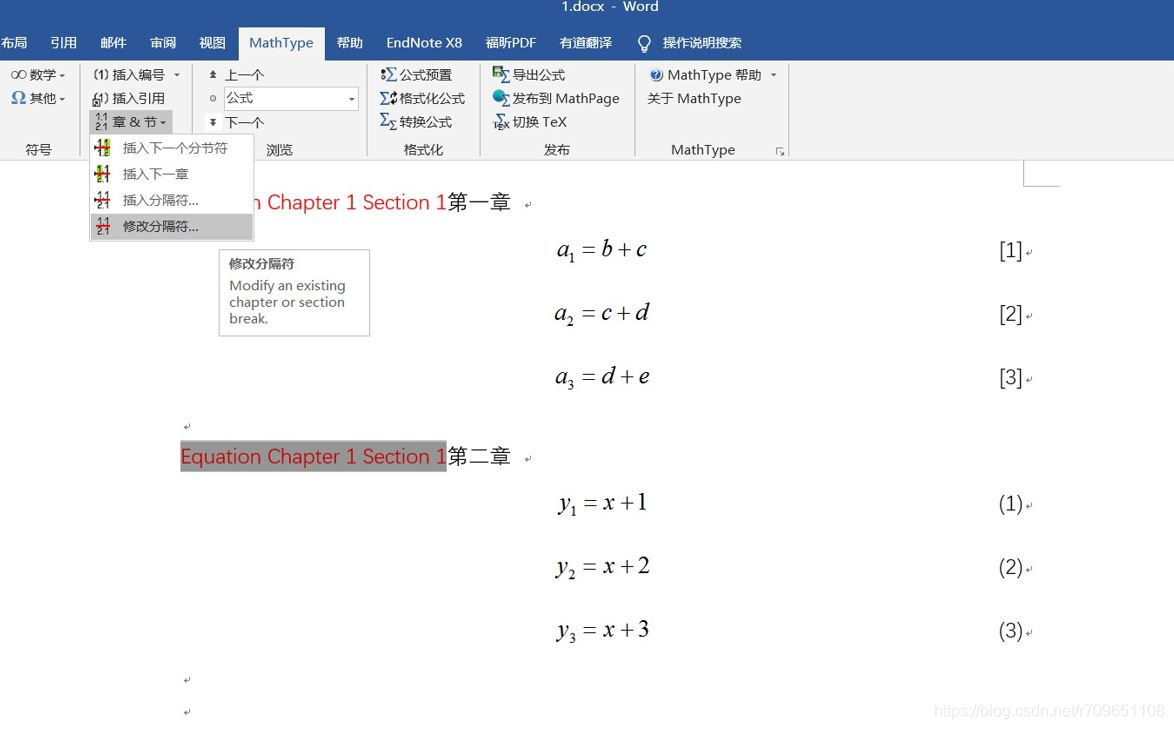Go to previous equation with 上一个
1174x729 pixels.
236,75
